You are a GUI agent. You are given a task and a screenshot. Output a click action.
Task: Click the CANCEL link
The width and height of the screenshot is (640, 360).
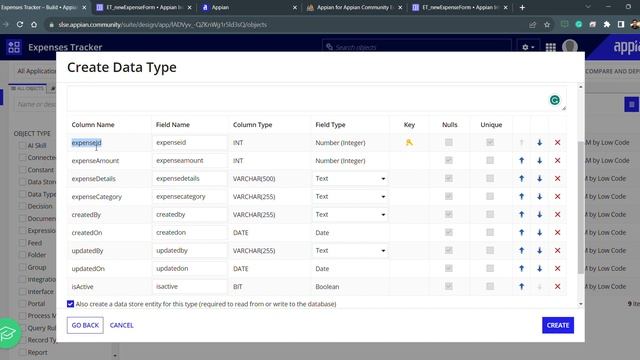(x=122, y=325)
